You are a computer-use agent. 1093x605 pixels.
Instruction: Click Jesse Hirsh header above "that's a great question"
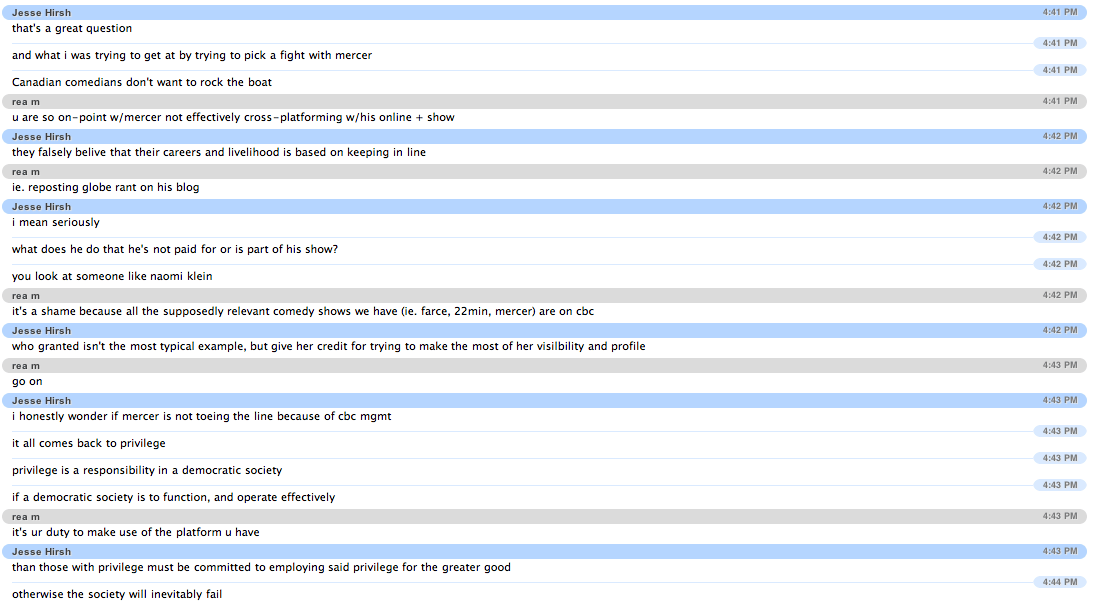click(x=41, y=13)
